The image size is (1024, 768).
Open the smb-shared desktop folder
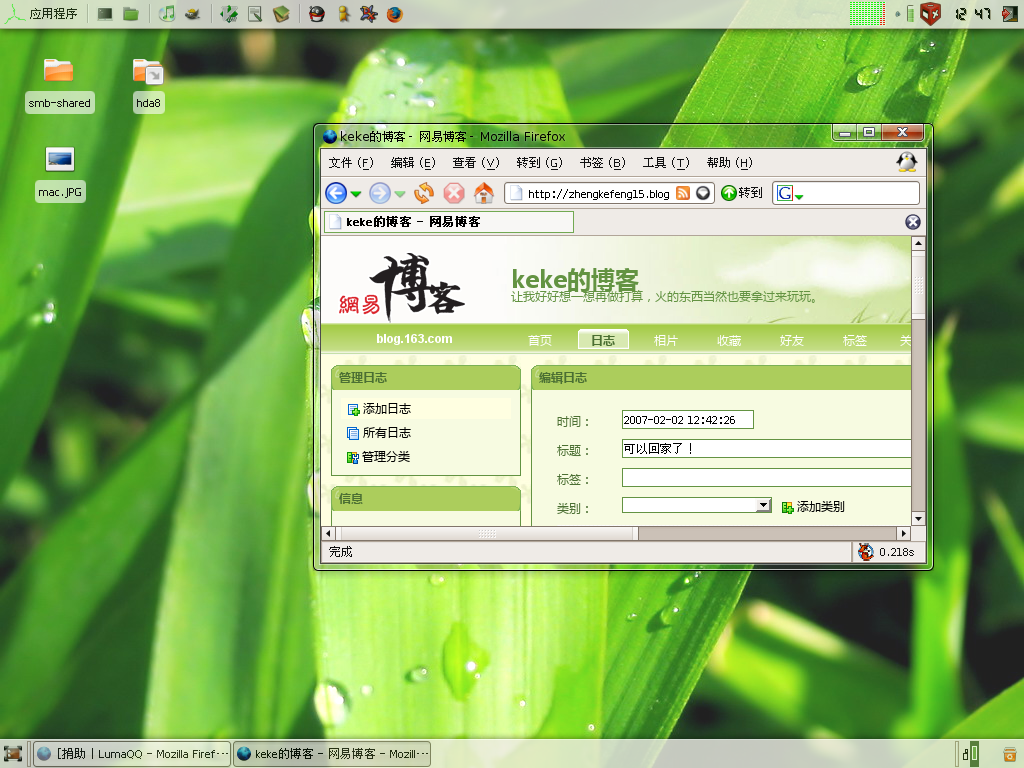click(59, 85)
